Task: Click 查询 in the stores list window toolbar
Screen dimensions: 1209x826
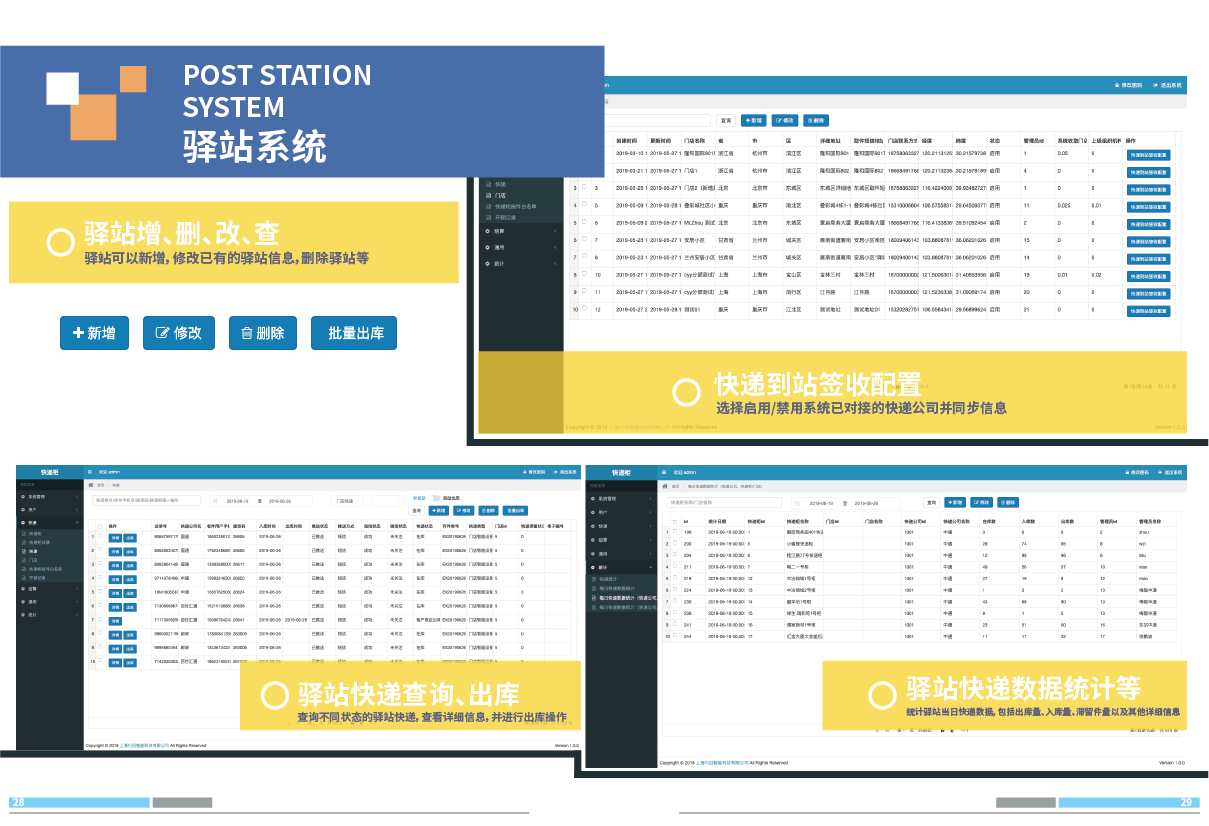Action: point(727,120)
